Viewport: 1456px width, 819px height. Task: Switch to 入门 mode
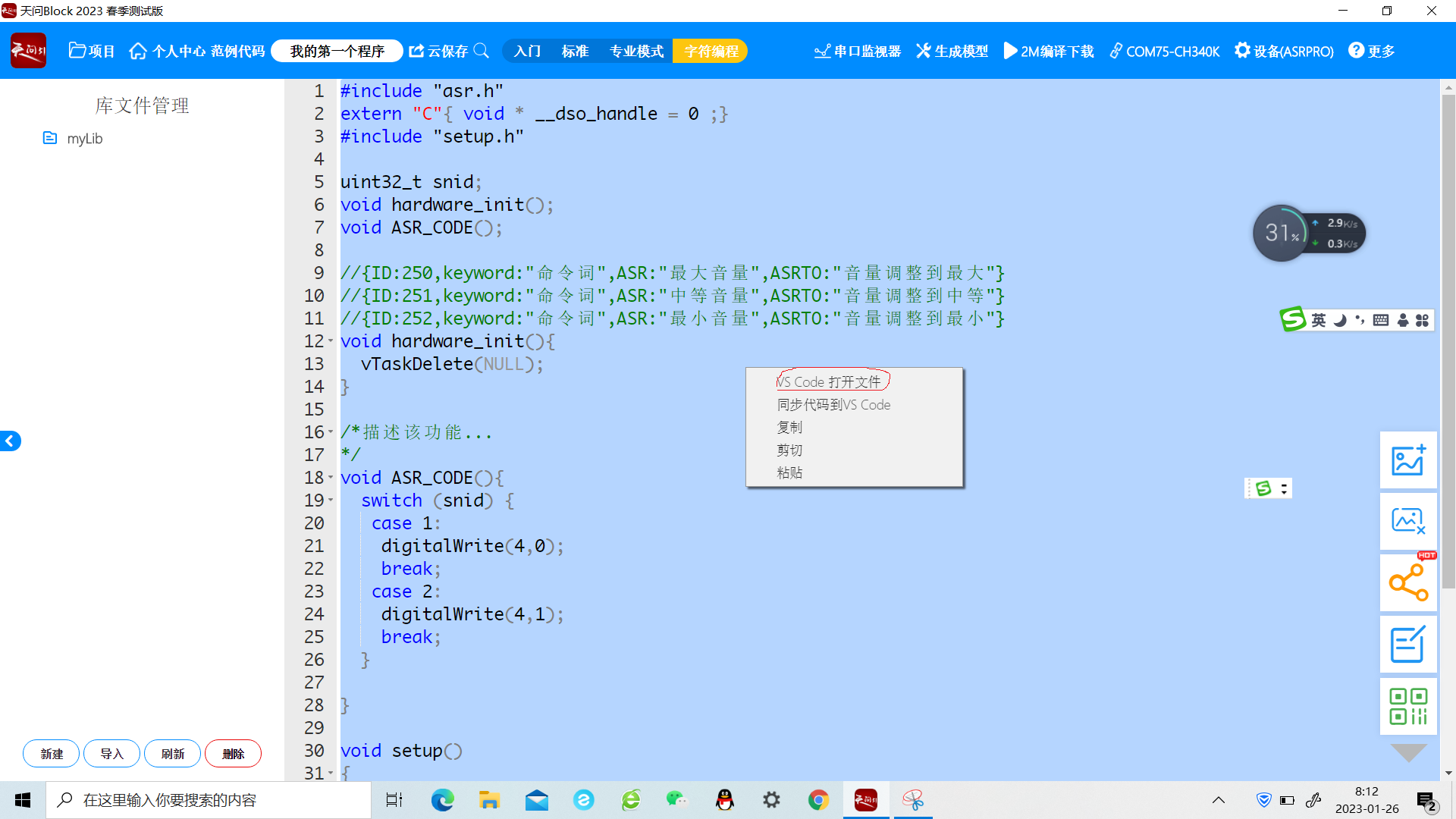click(527, 51)
